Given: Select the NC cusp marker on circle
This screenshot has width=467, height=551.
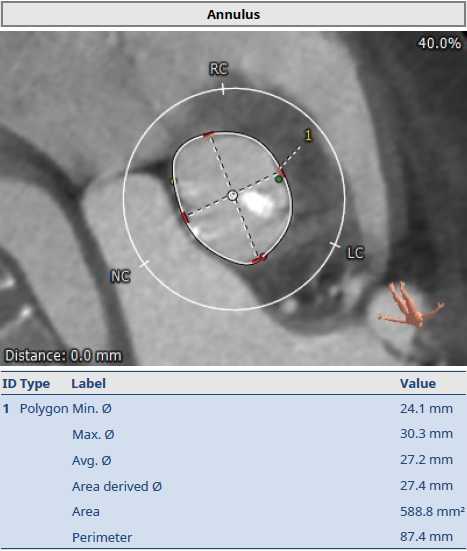Looking at the screenshot, I should tap(144, 264).
